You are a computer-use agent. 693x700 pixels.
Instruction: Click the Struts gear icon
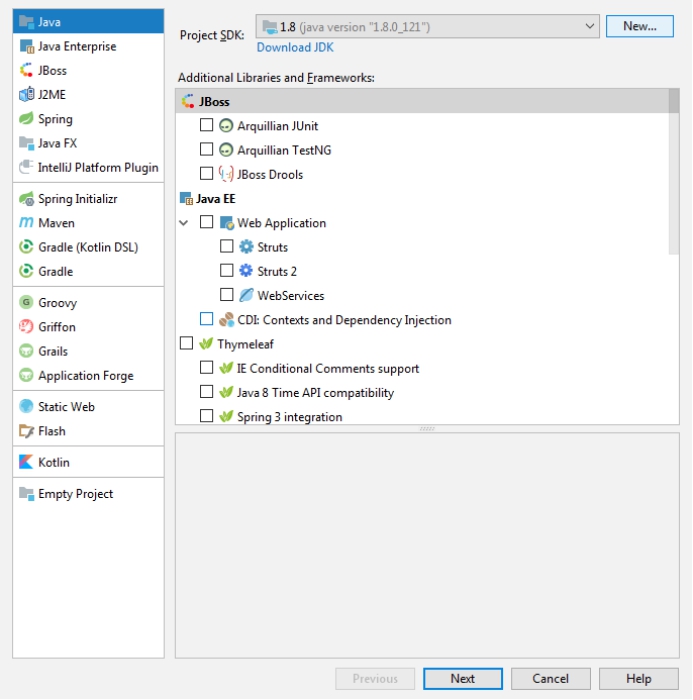point(246,246)
